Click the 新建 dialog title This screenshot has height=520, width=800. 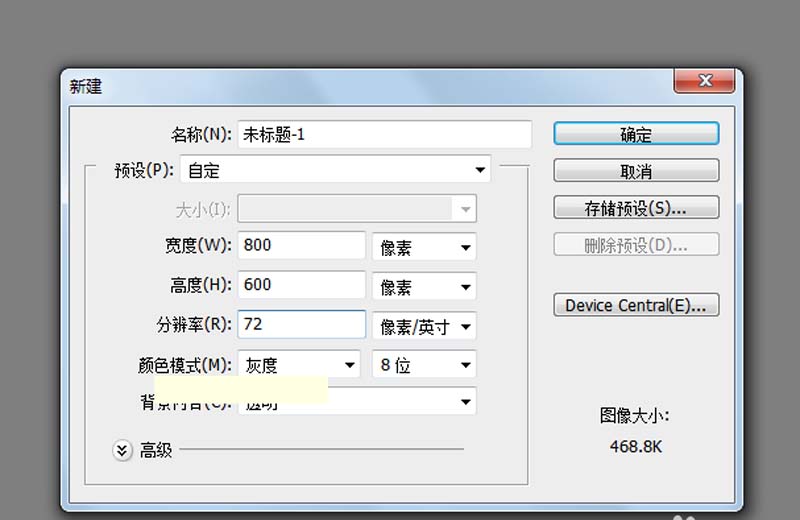pyautogui.click(x=86, y=86)
